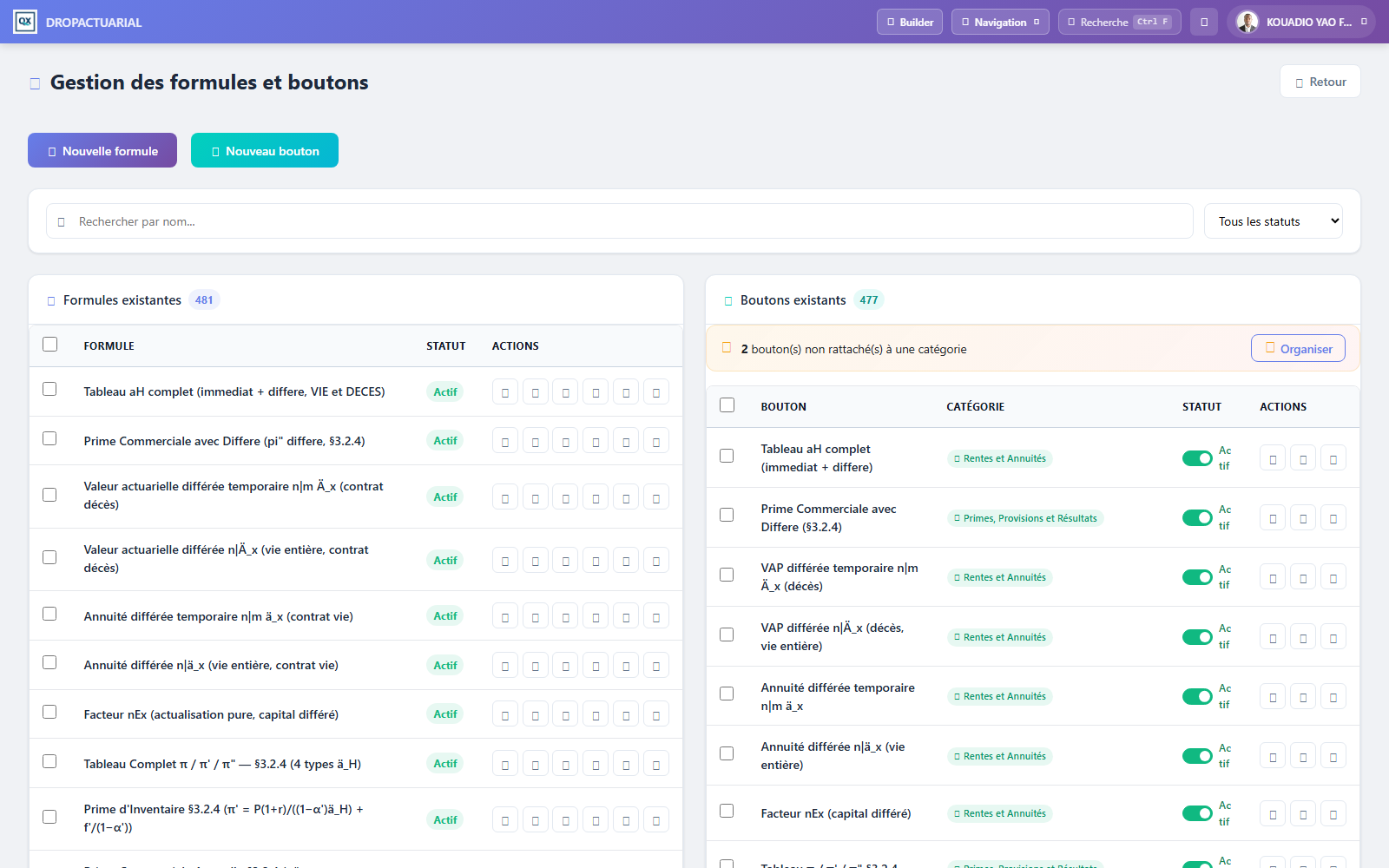The height and width of the screenshot is (868, 1389).
Task: Toggle the Actif switch for Prime Commerciale button
Action: coord(1197,518)
